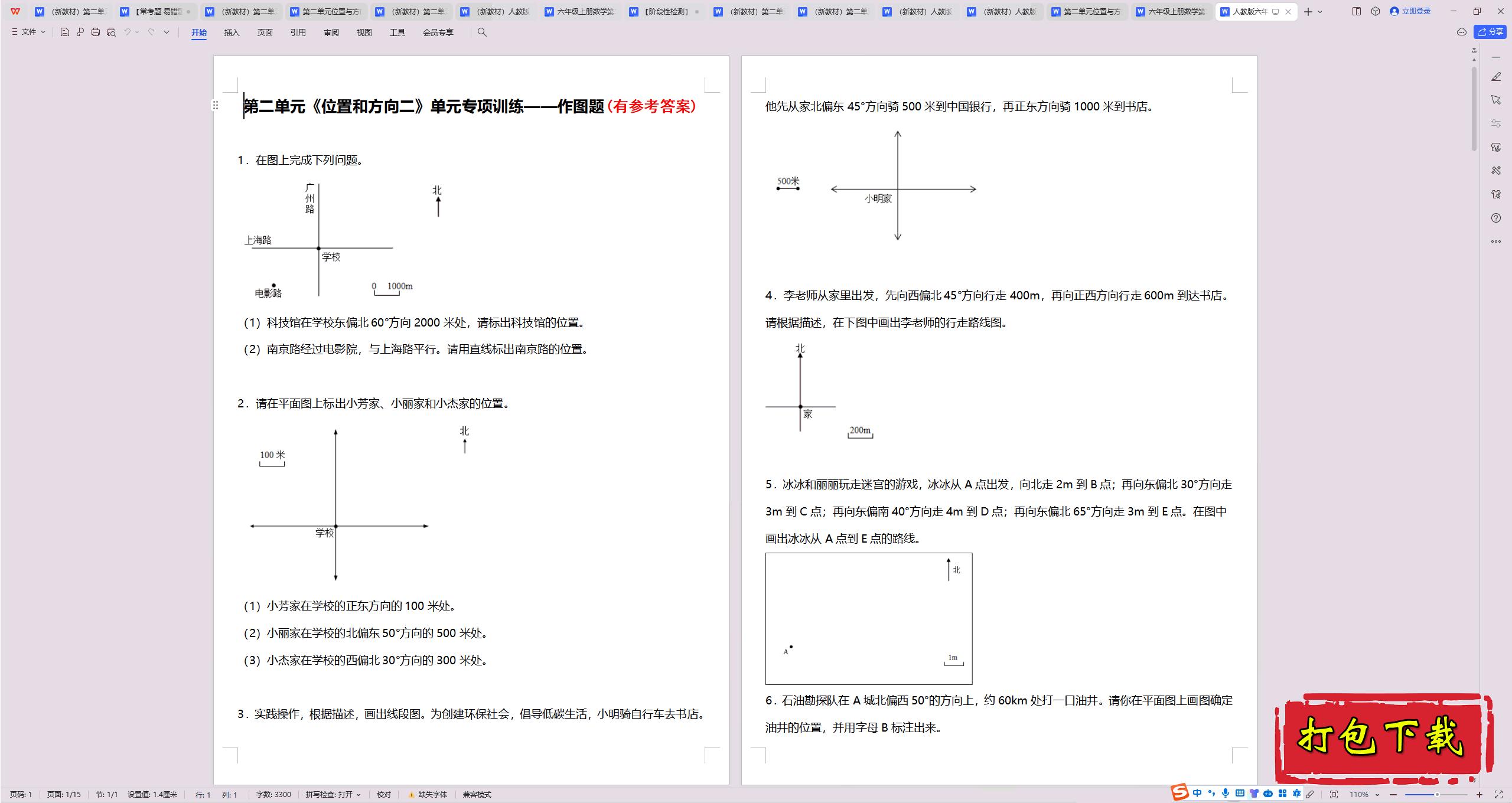Click the 校对 proofreading button in status bar
The height and width of the screenshot is (803, 1512).
[x=384, y=795]
